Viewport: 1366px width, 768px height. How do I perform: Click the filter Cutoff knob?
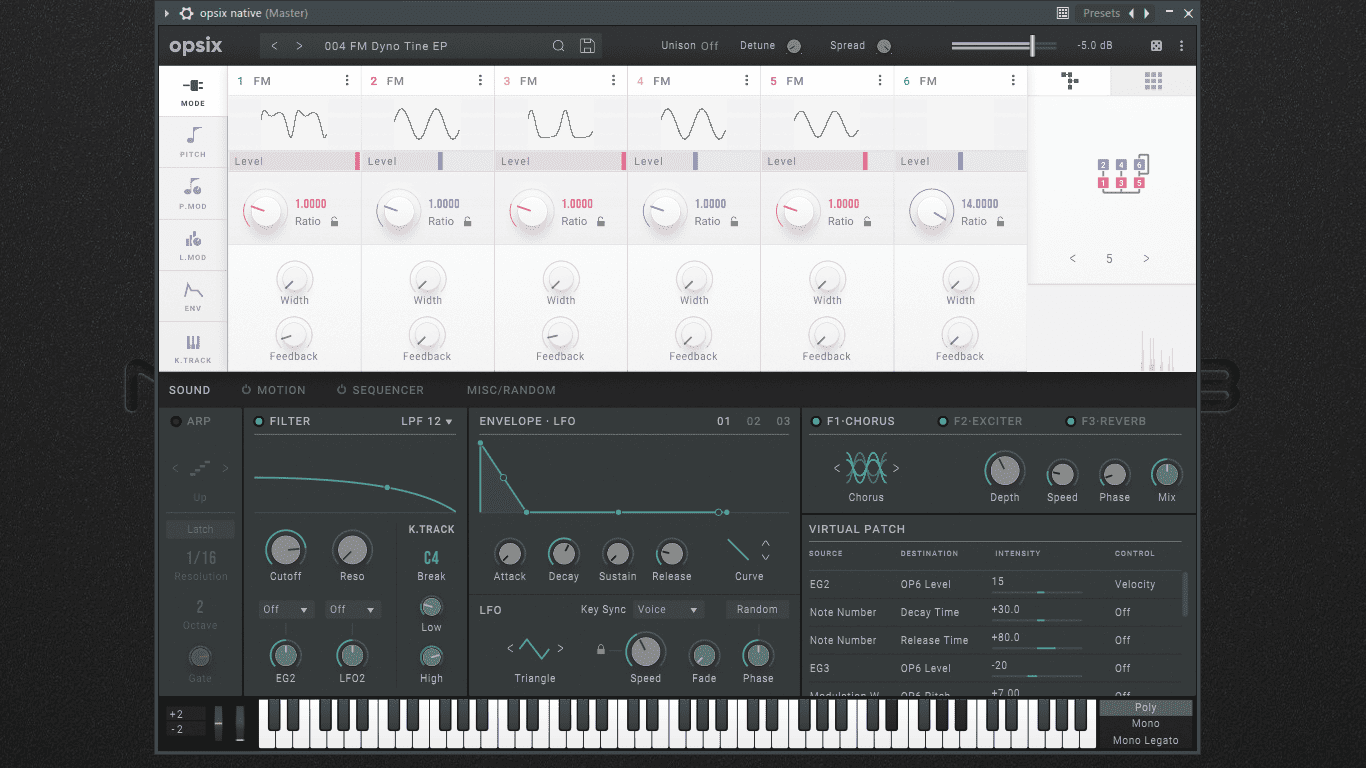pyautogui.click(x=285, y=548)
